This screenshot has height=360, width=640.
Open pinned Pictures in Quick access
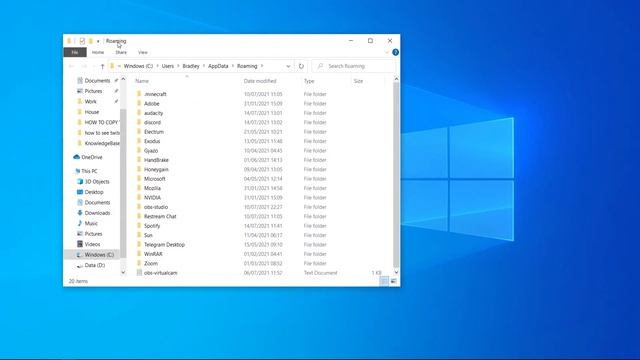93,91
